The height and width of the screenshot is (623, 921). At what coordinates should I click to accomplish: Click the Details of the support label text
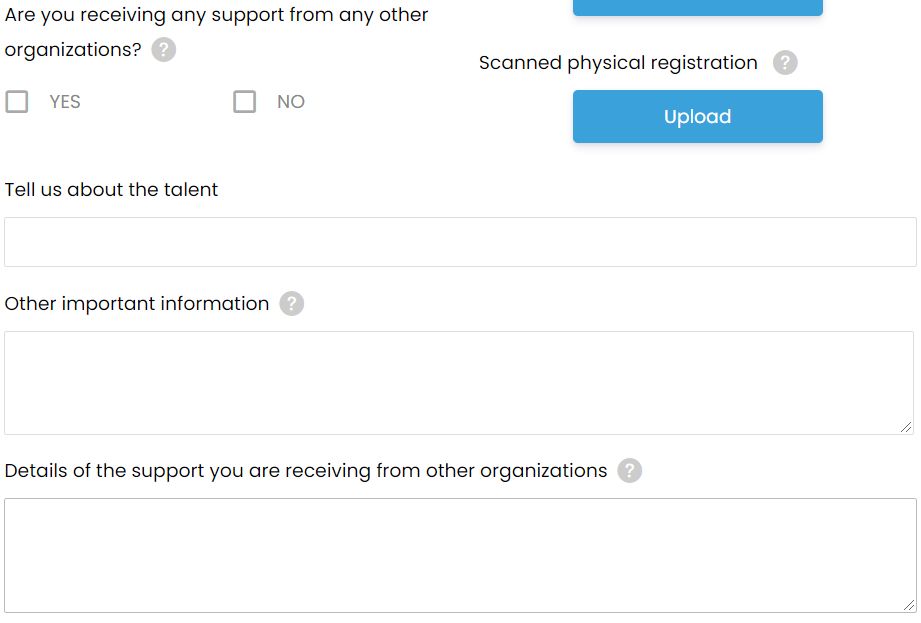click(x=305, y=471)
